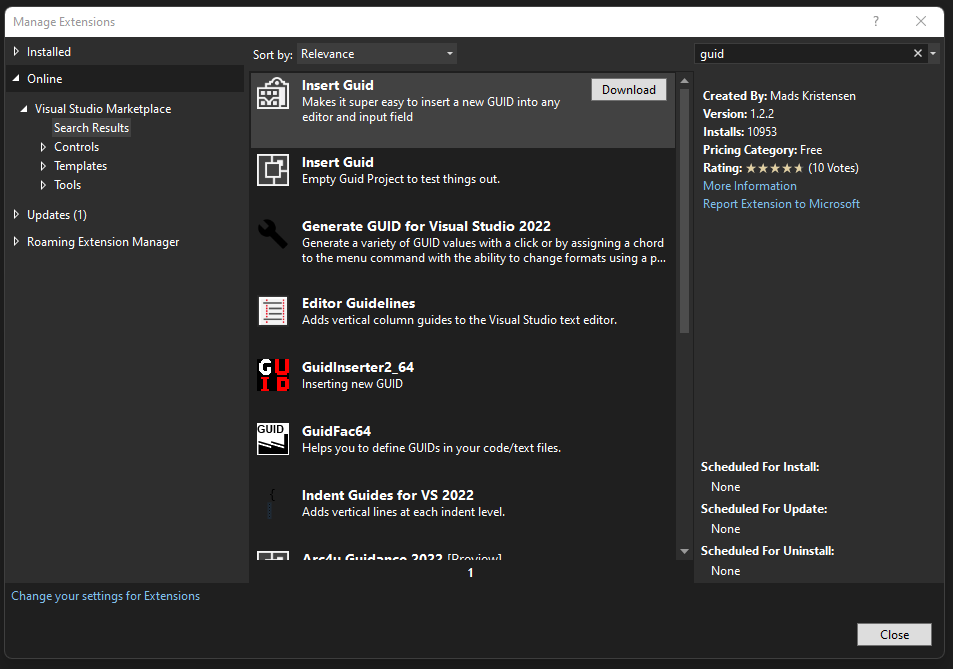Select the Templates category label
This screenshot has width=953, height=669.
click(x=80, y=166)
